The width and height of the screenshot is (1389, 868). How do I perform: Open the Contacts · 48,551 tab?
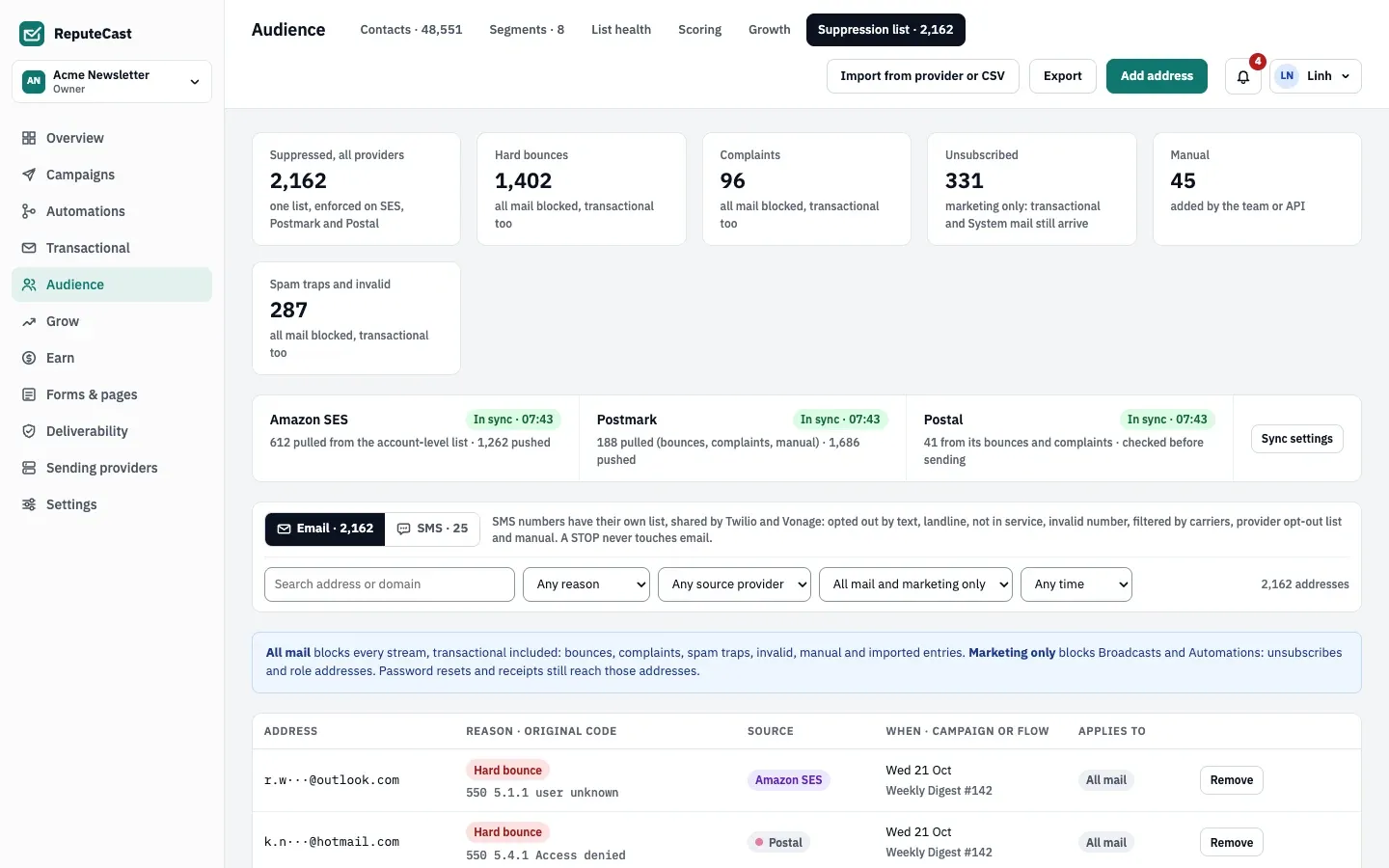click(x=411, y=30)
